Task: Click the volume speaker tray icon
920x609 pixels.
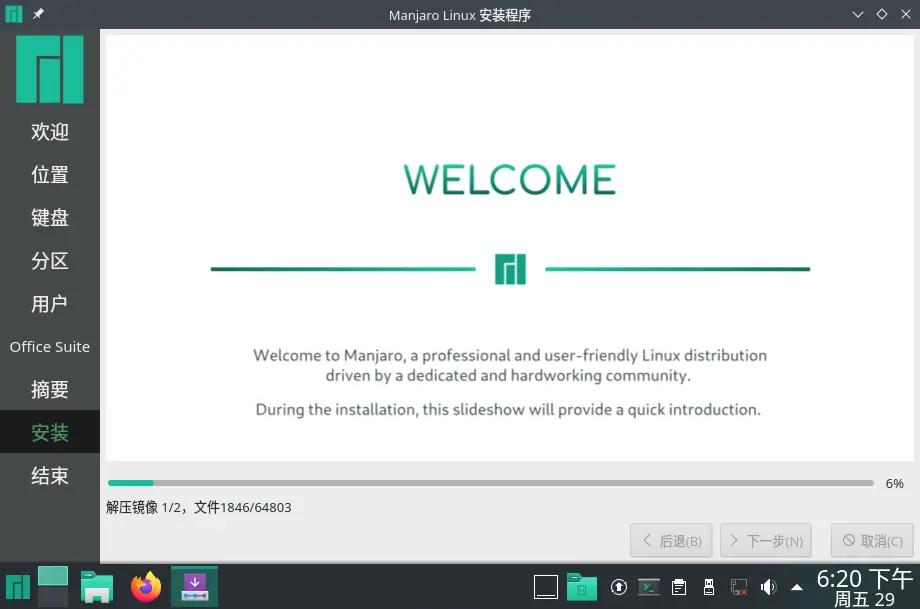Action: (x=768, y=587)
